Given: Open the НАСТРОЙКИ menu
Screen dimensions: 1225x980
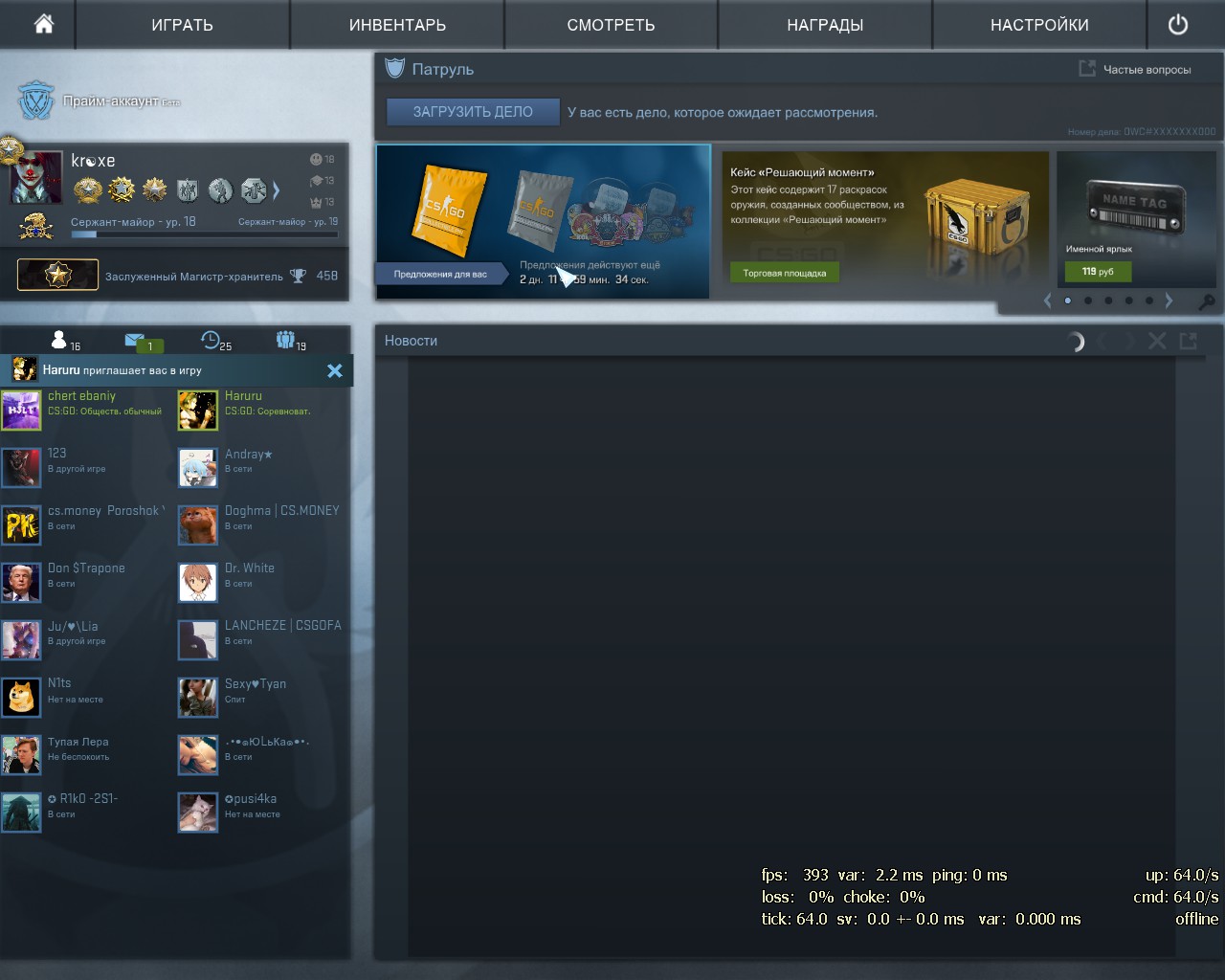Looking at the screenshot, I should point(1039,25).
